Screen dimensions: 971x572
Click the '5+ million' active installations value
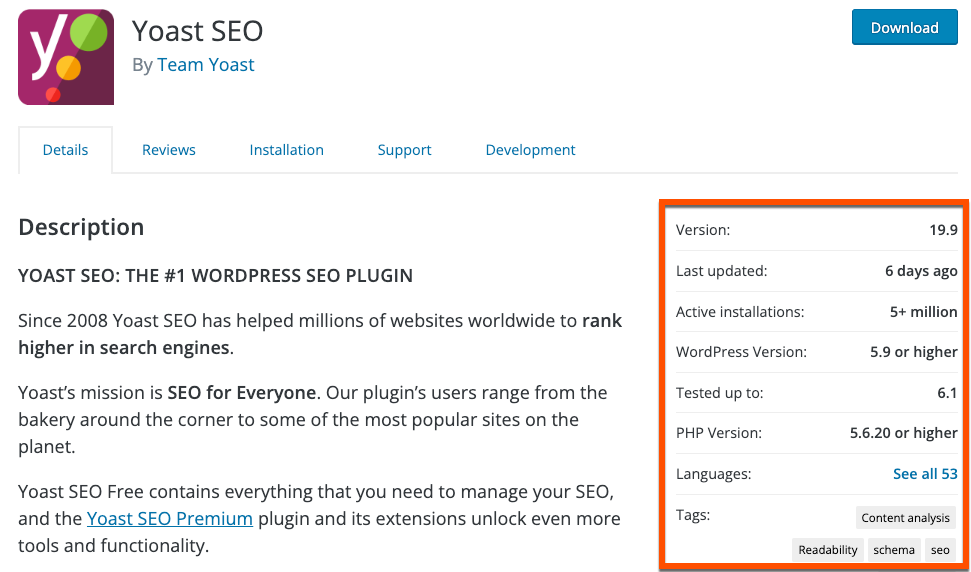click(x=924, y=311)
